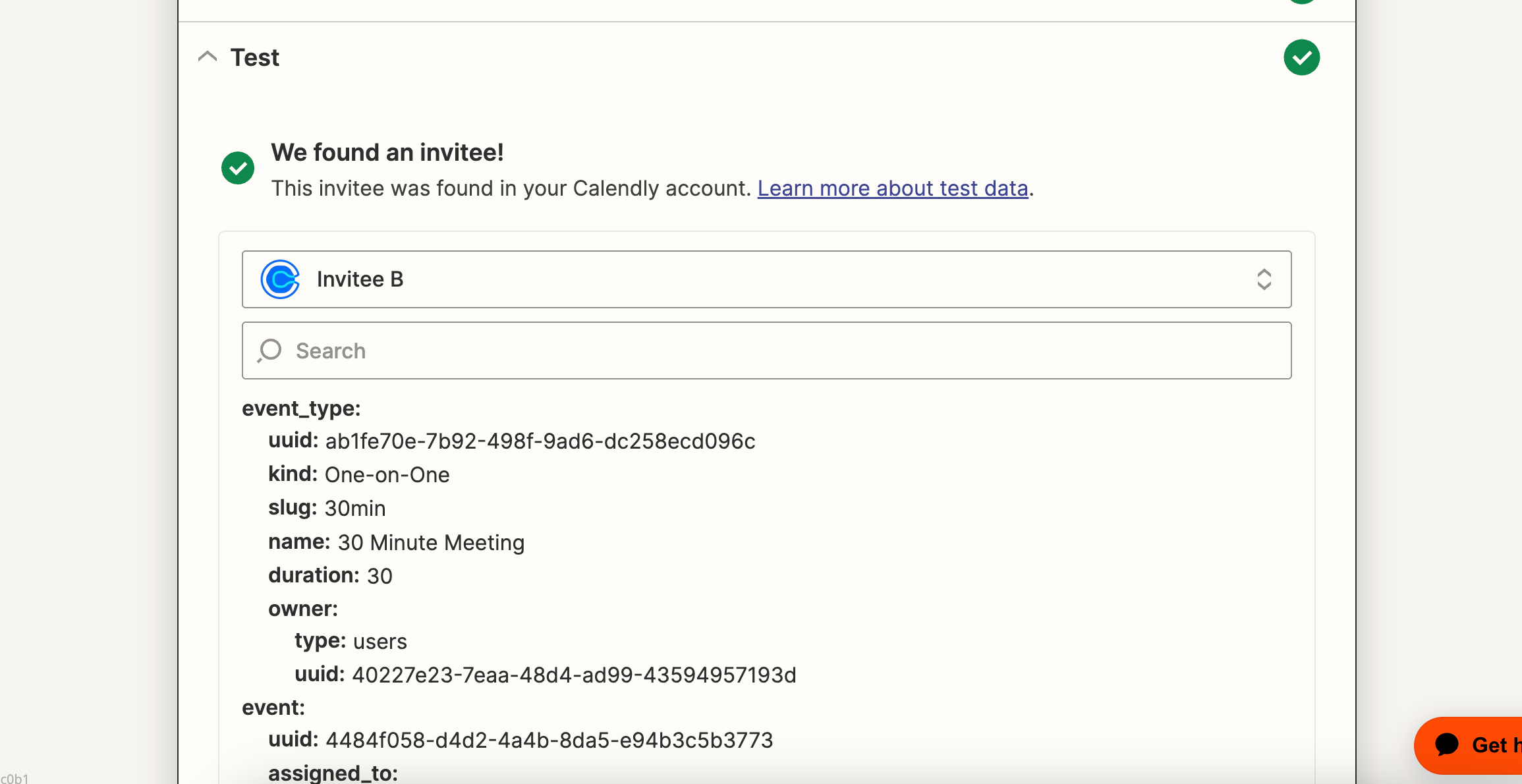Image resolution: width=1522 pixels, height=784 pixels.
Task: Click the green check next to 'We found an invitee!'
Action: point(238,168)
